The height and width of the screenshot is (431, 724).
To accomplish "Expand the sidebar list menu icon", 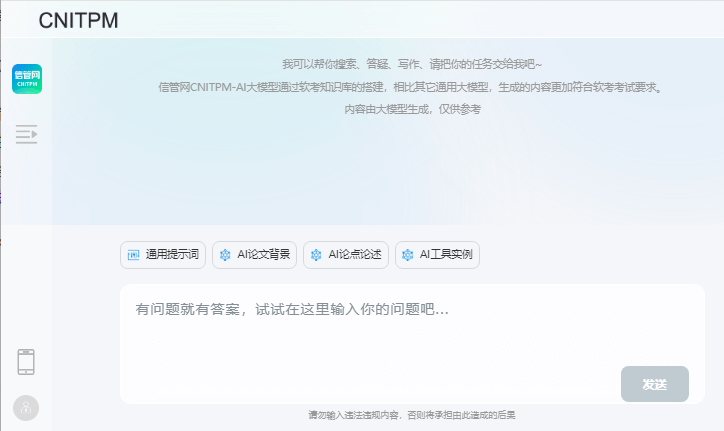I will [27, 134].
